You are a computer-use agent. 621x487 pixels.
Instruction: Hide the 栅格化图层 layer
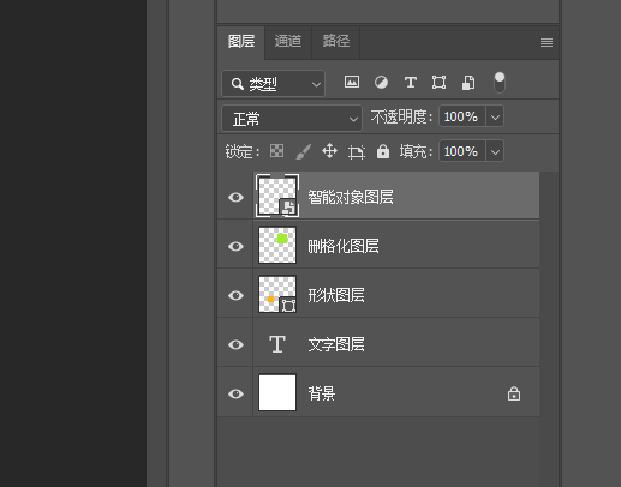tap(236, 246)
